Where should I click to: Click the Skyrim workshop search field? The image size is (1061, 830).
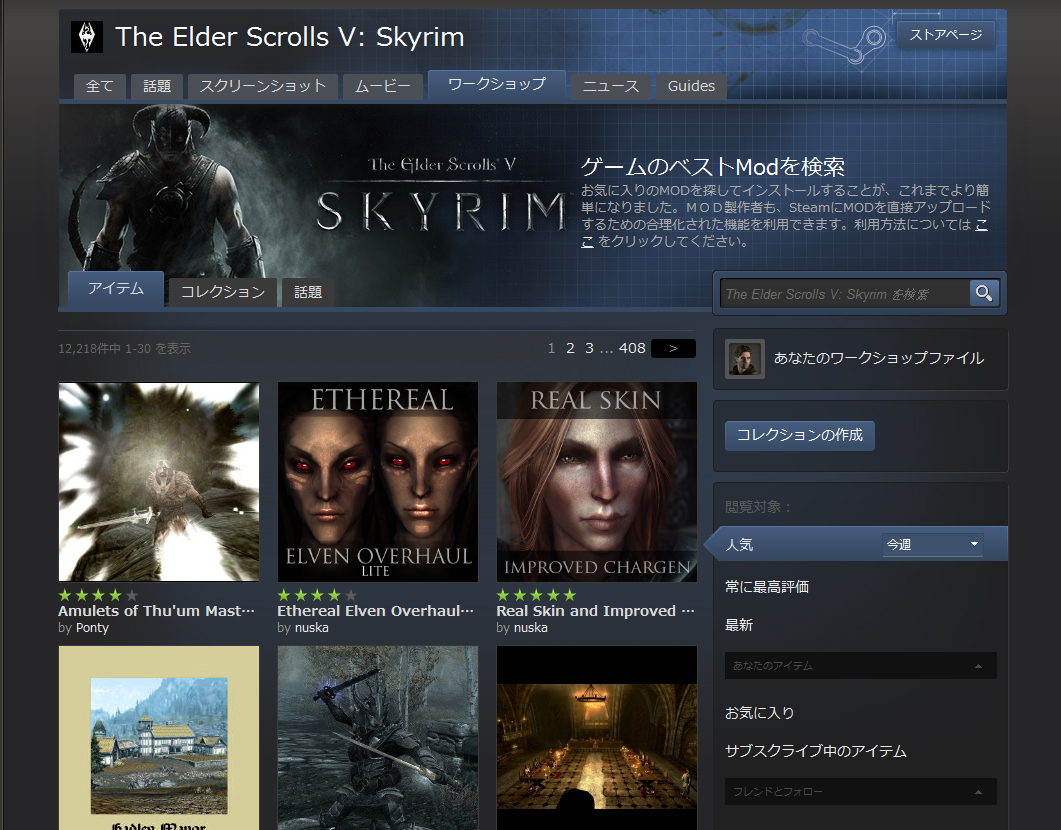coord(844,294)
